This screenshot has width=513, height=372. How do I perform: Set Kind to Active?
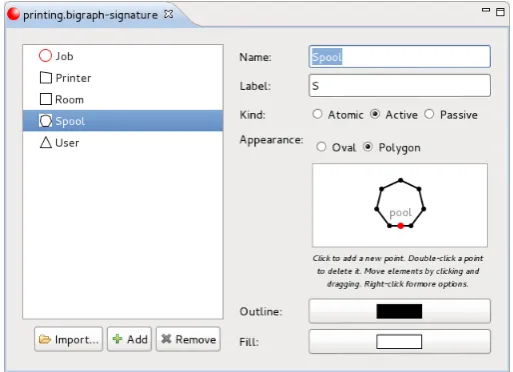tap(375, 114)
